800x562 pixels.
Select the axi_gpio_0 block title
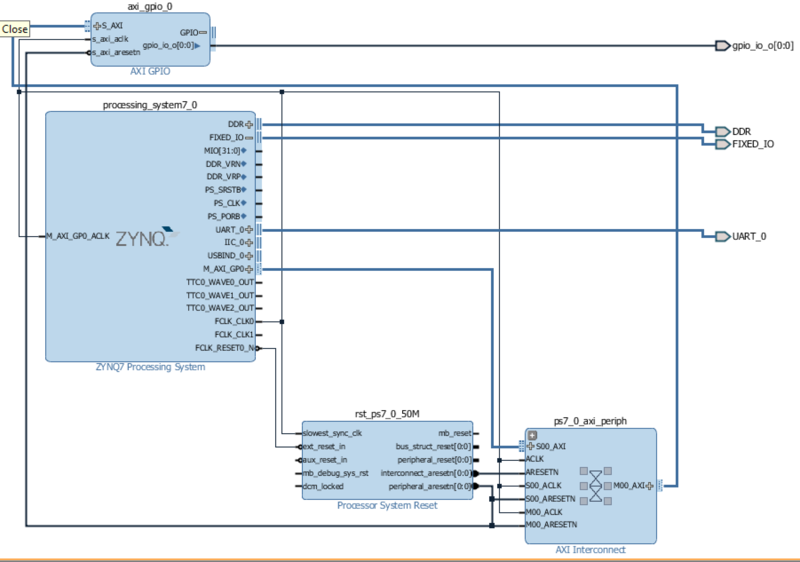[x=150, y=7]
